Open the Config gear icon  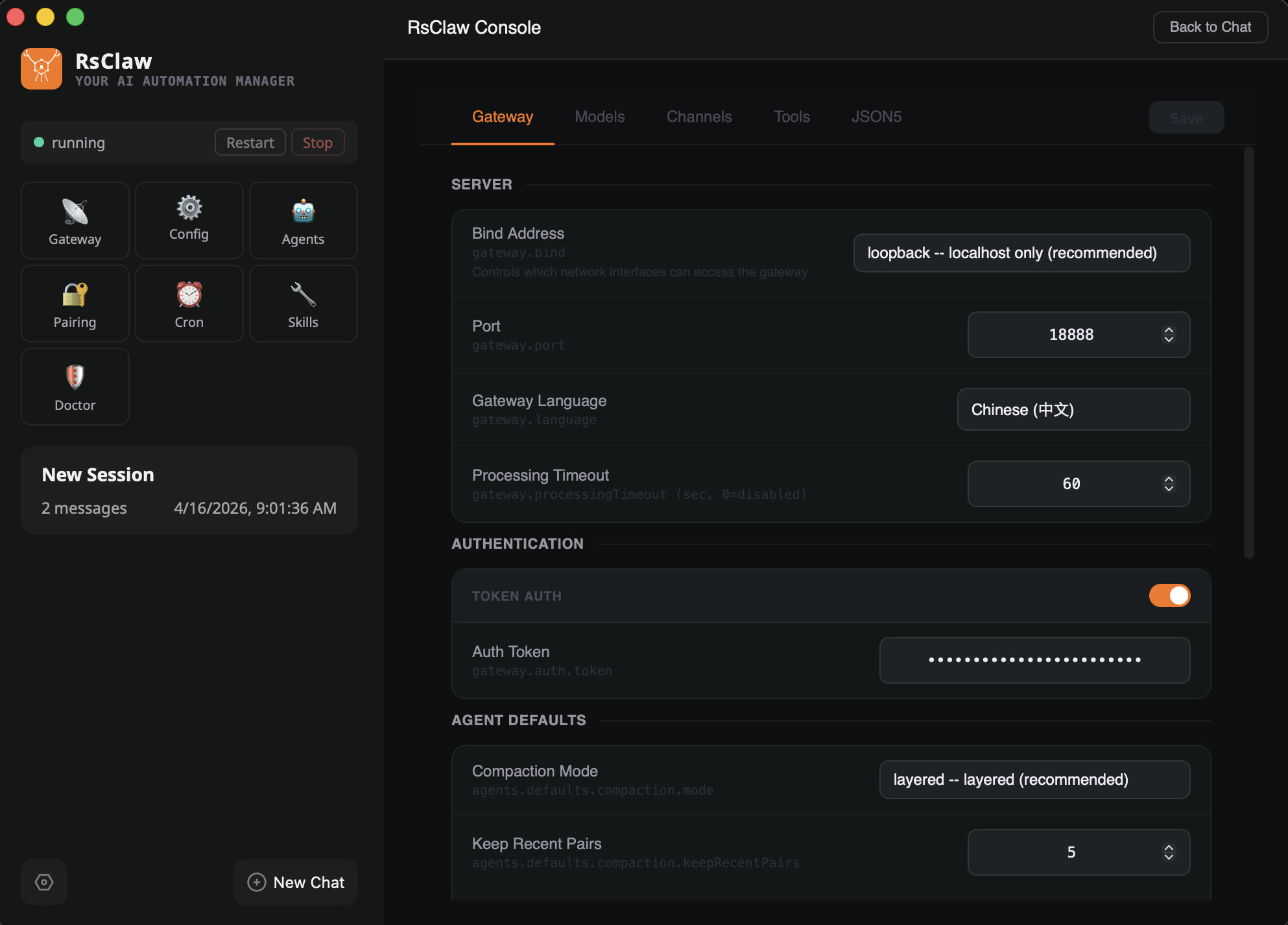189,220
